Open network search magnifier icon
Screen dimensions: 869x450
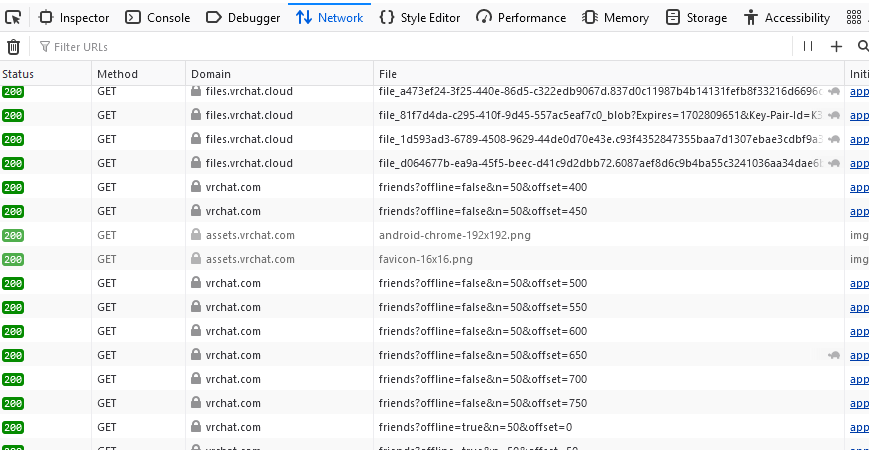coord(862,47)
